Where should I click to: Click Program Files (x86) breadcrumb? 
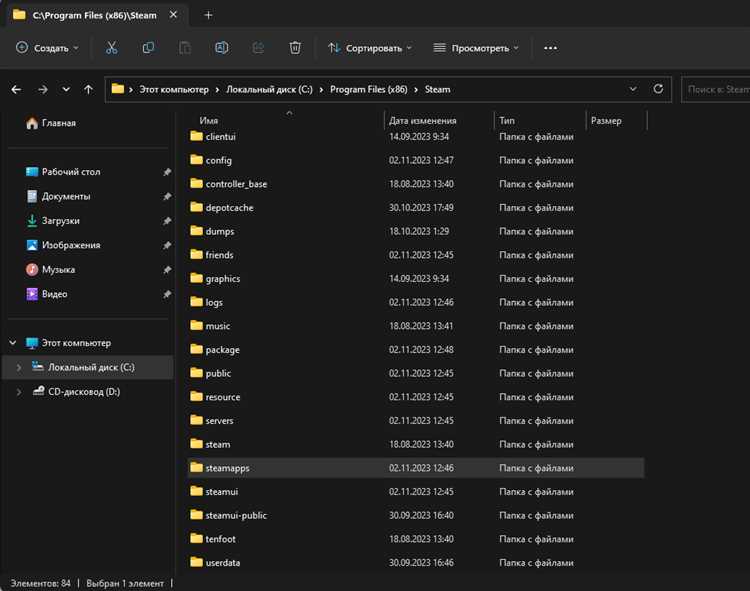pyautogui.click(x=369, y=89)
